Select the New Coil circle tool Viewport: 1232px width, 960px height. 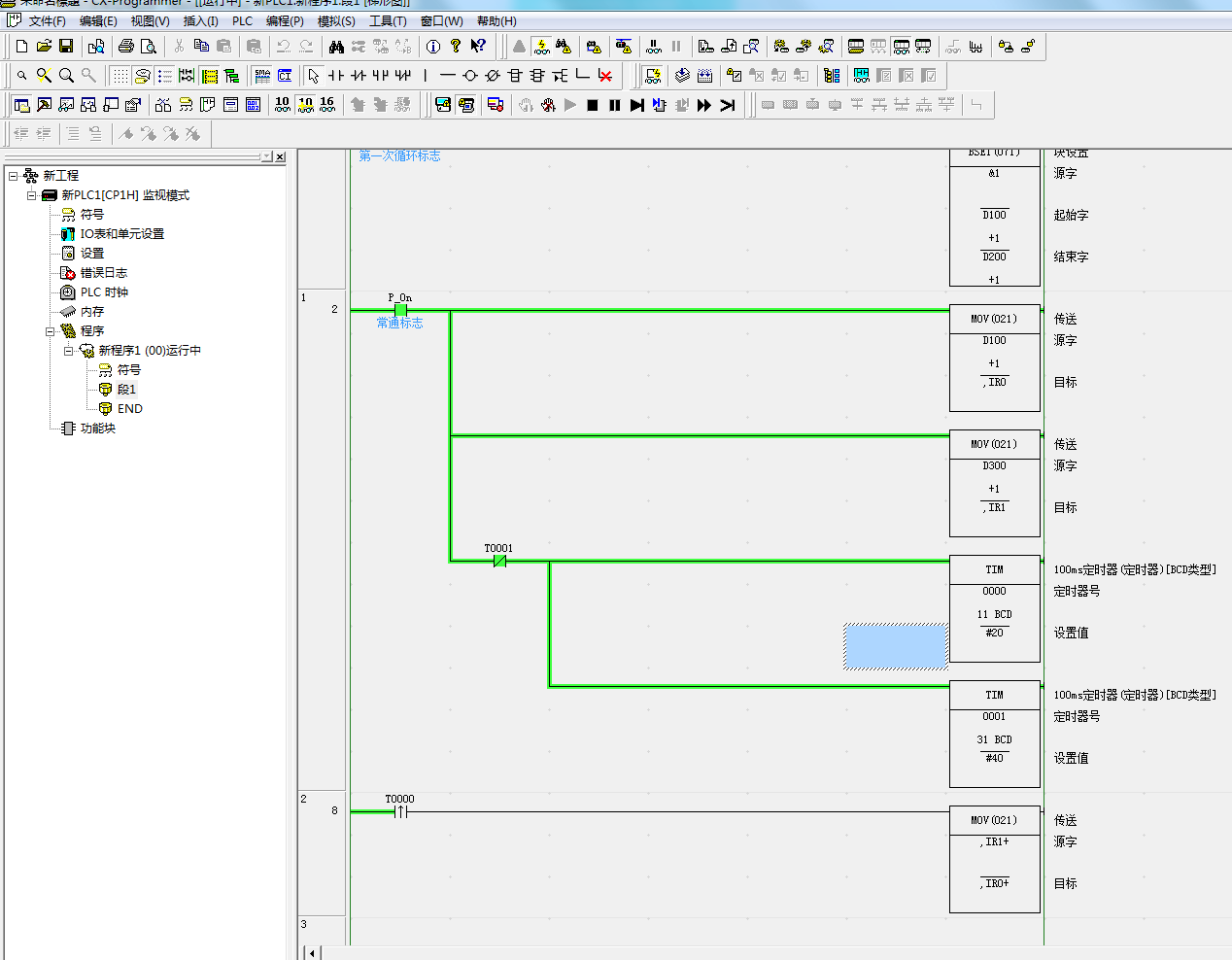[470, 75]
